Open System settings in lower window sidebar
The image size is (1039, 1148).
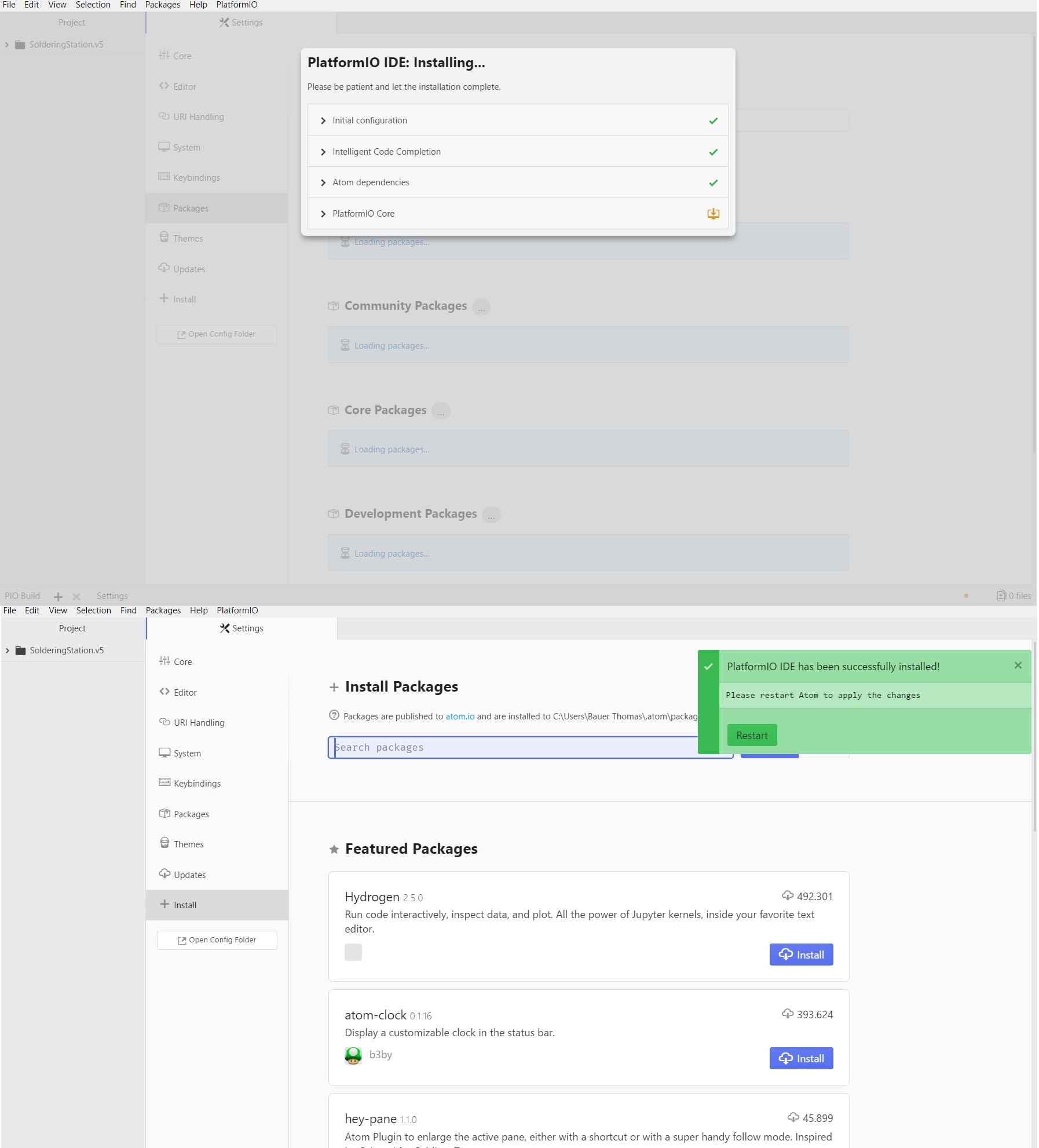pos(217,753)
